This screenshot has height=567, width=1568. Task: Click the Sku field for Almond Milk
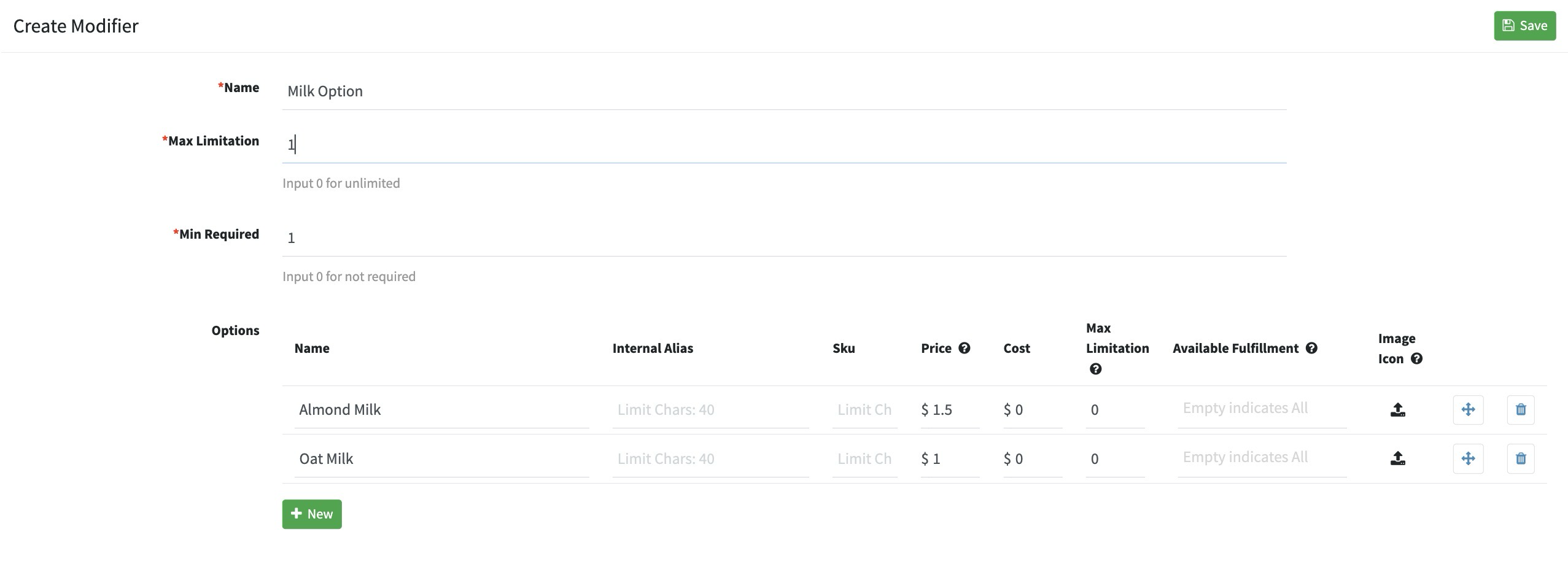pos(864,410)
